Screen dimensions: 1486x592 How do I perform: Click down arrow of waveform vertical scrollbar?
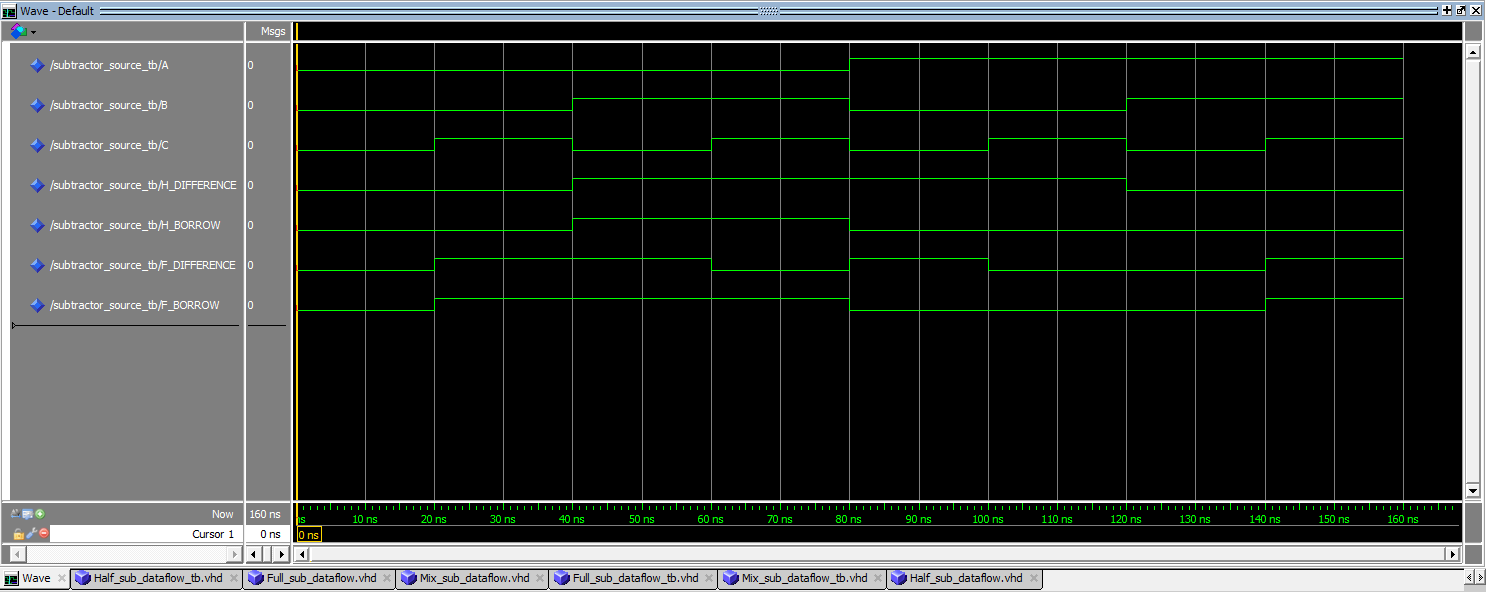pyautogui.click(x=1472, y=490)
